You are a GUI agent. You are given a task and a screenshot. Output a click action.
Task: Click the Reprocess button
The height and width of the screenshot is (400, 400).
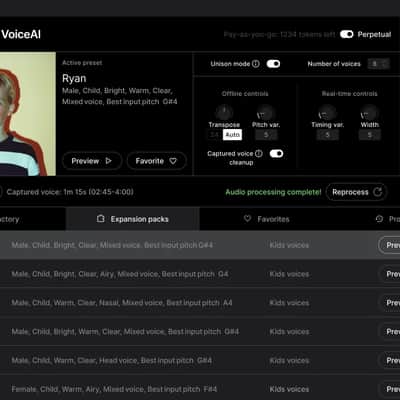point(356,192)
